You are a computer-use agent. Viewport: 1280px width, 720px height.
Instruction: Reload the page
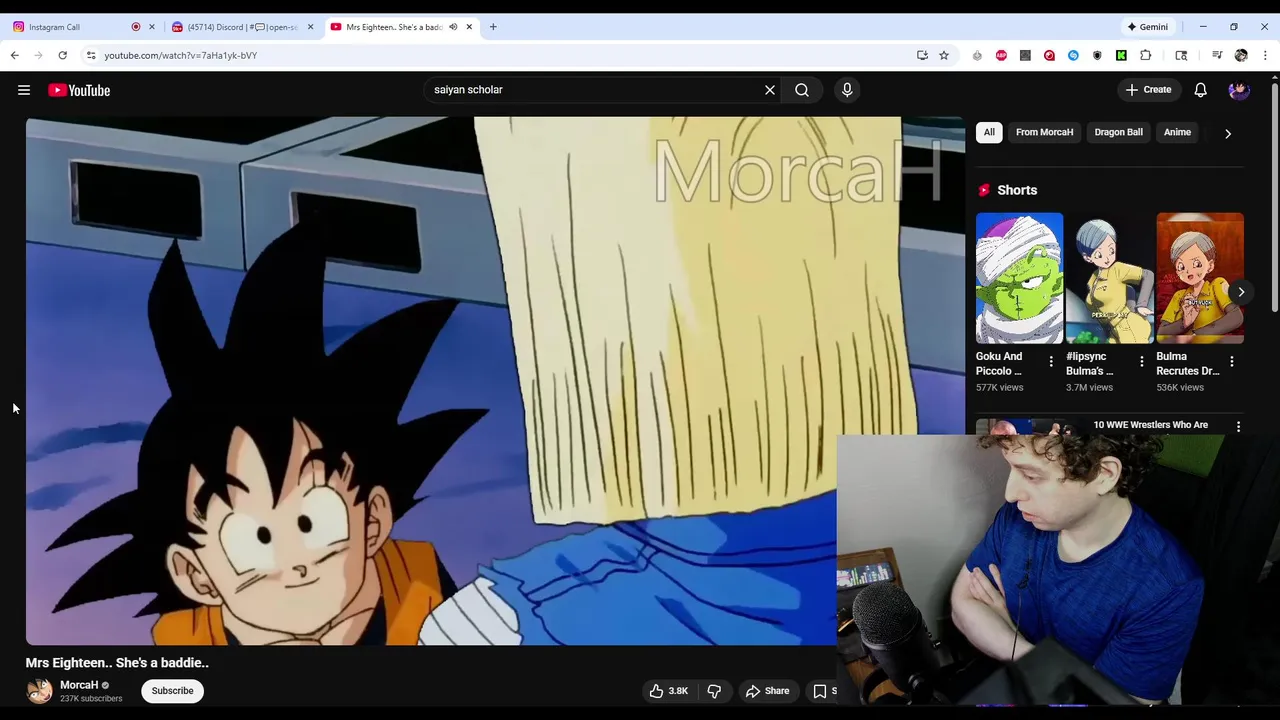click(62, 55)
